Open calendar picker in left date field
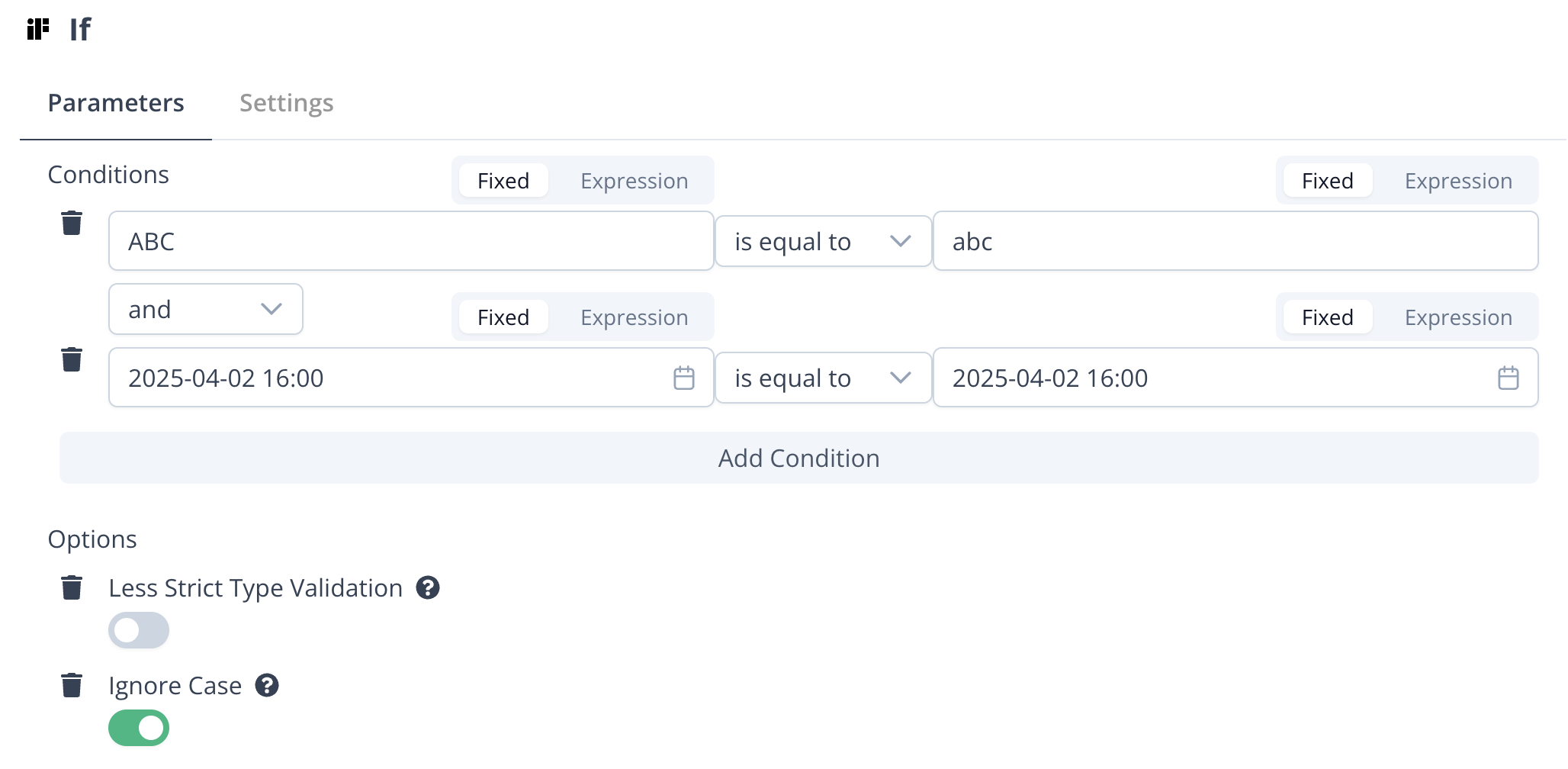 (684, 378)
